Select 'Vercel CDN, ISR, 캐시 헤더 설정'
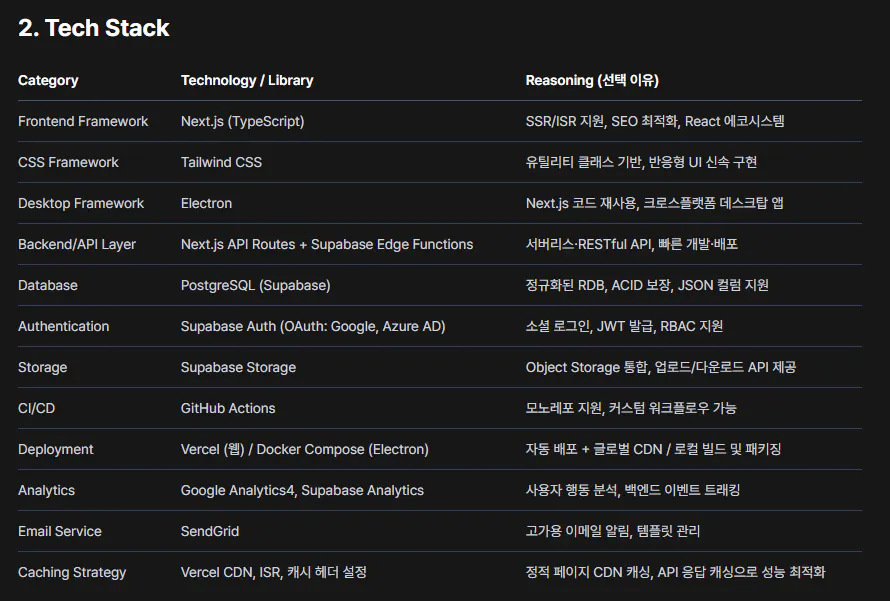This screenshot has width=890, height=601. tap(274, 572)
